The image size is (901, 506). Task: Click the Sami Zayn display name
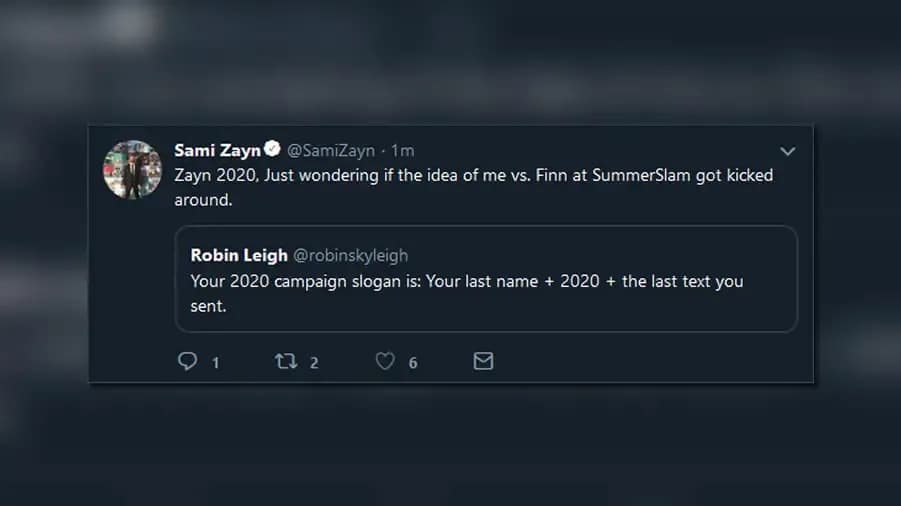216,150
